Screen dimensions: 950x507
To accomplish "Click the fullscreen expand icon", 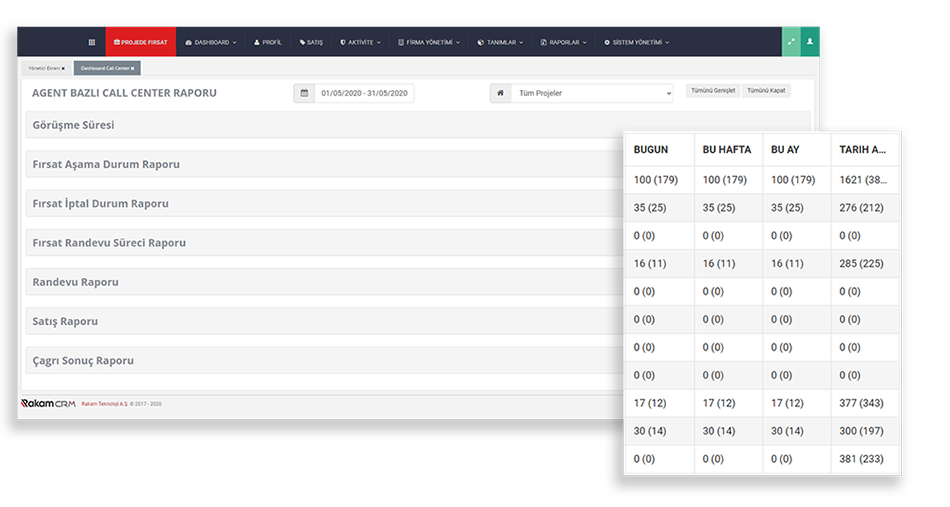I will pos(791,42).
